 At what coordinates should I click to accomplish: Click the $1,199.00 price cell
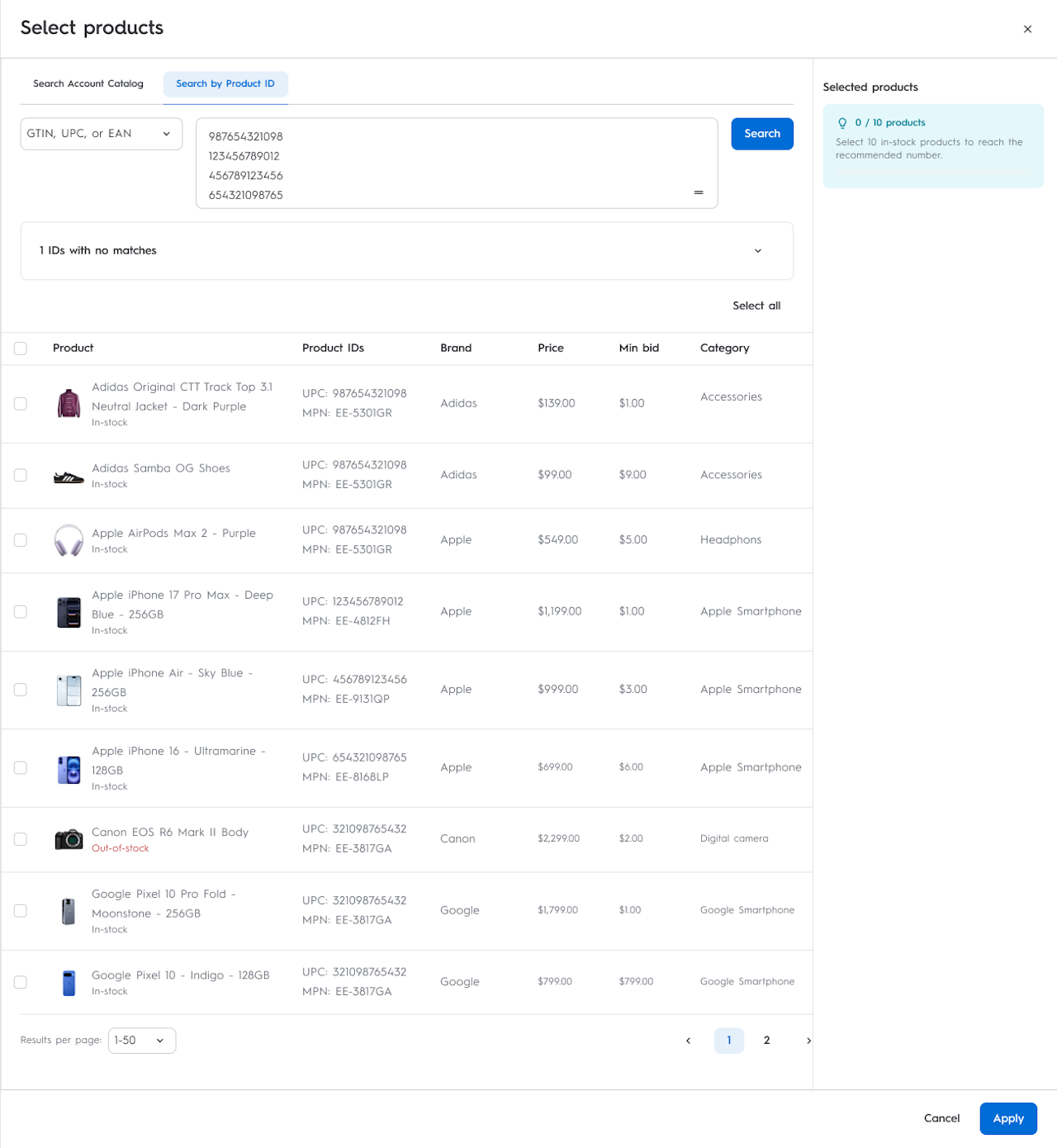point(560,612)
